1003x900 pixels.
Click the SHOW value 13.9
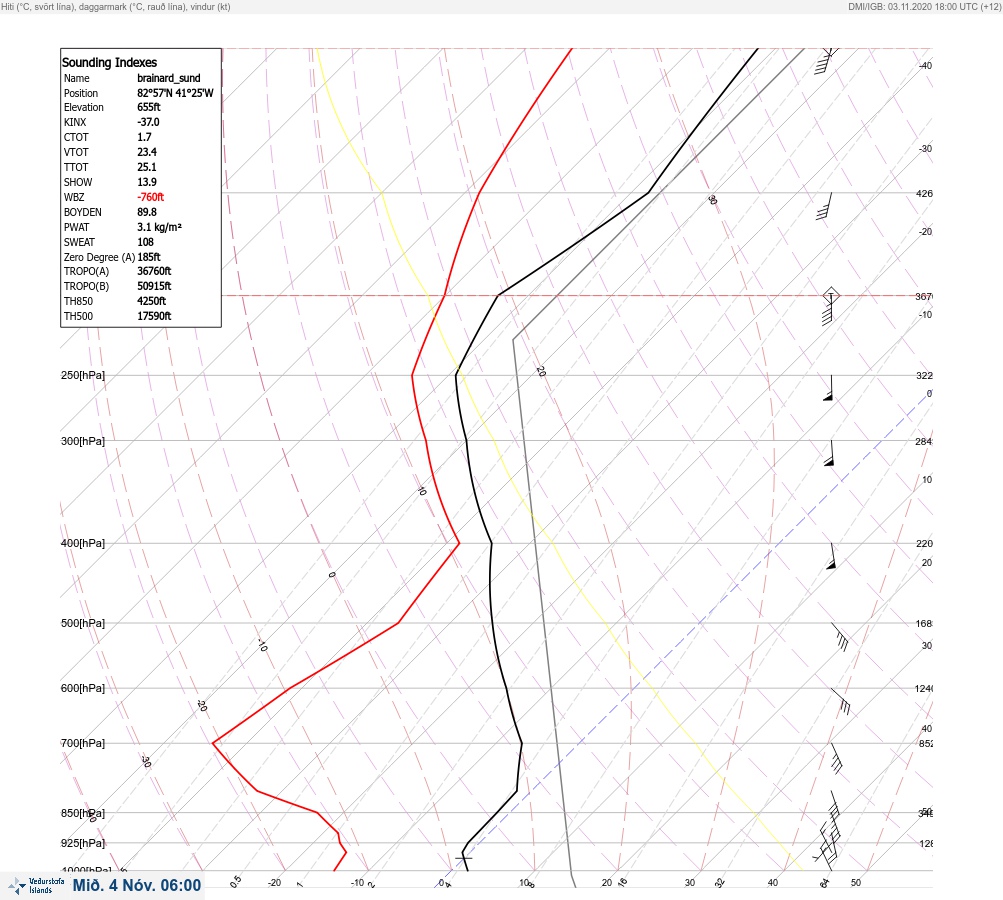(x=147, y=182)
